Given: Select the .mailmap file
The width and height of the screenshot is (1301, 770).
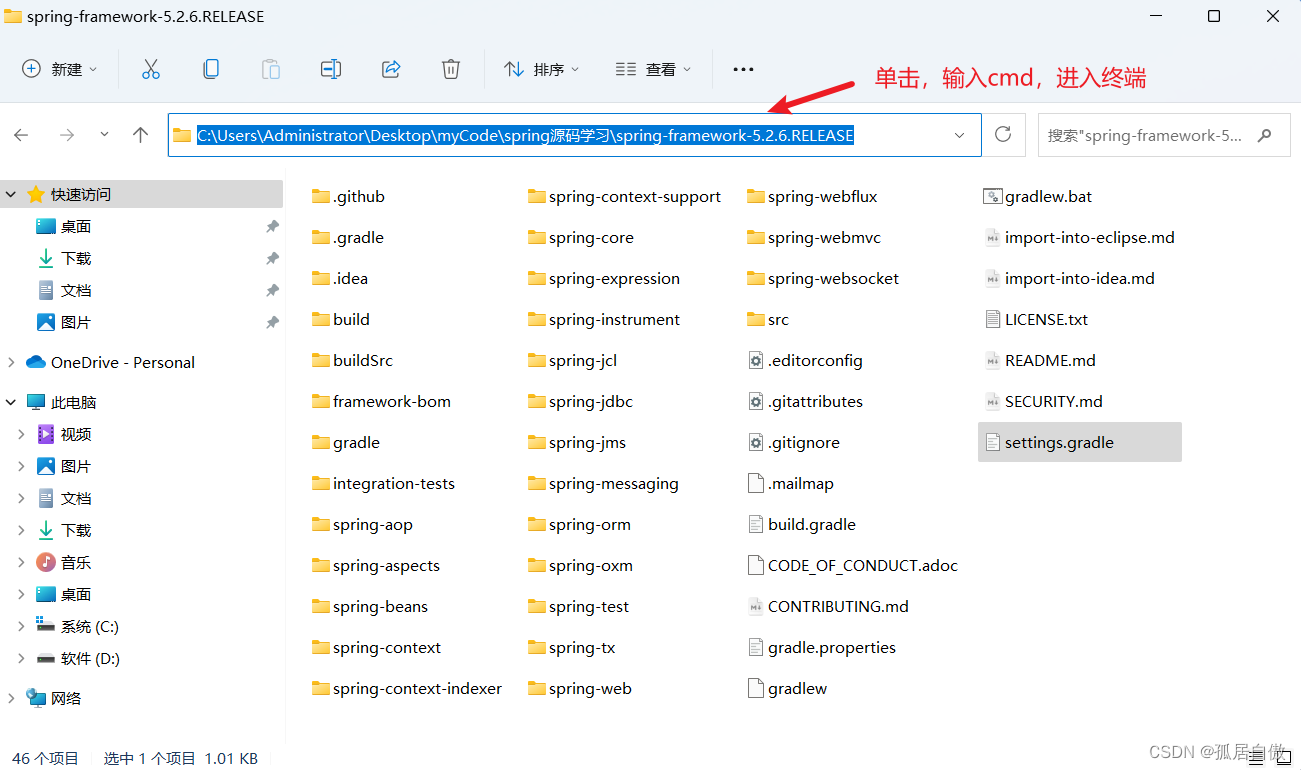Looking at the screenshot, I should pyautogui.click(x=790, y=483).
